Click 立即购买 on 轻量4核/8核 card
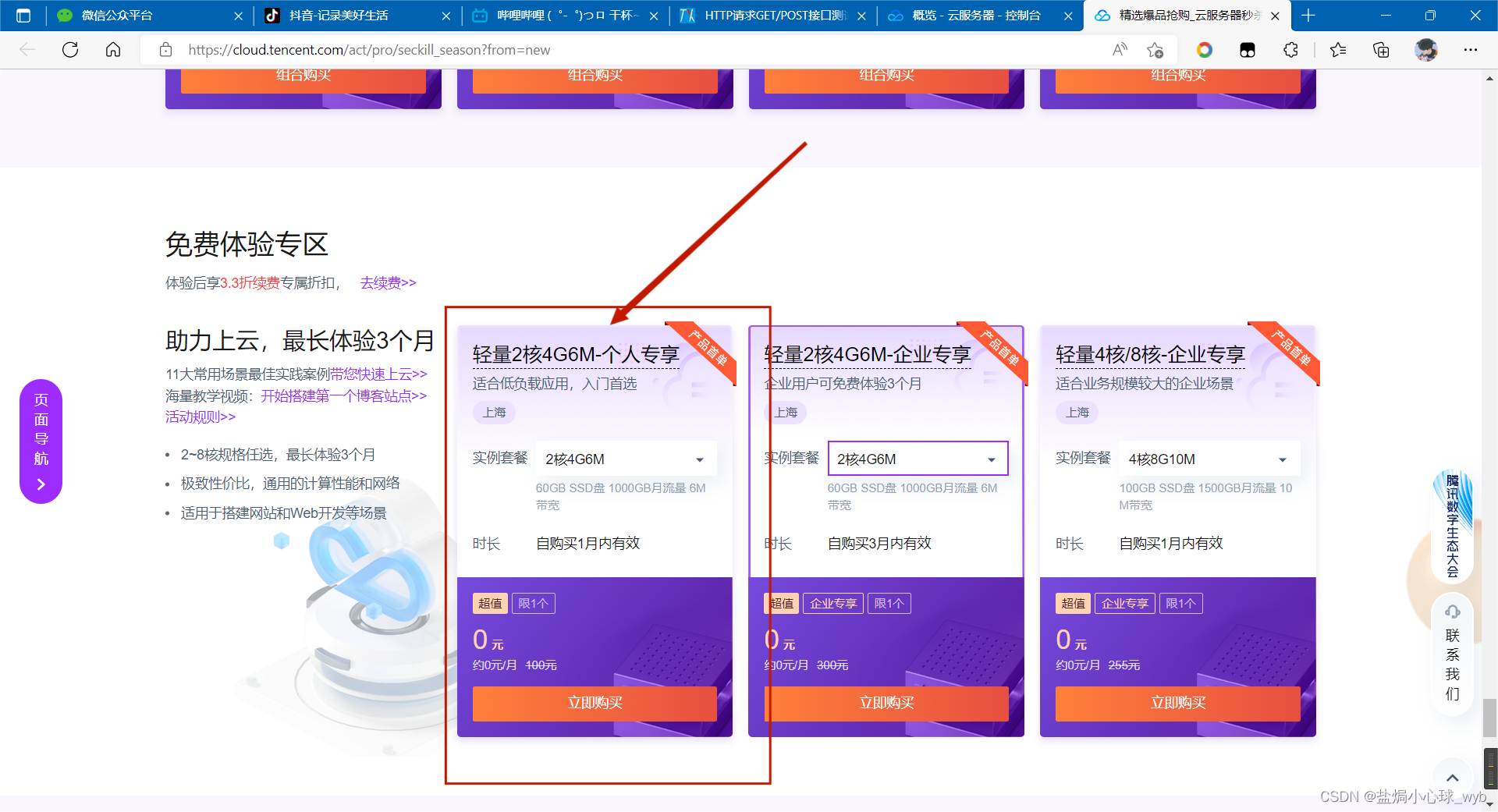Screen dimensions: 1498x812 point(1178,703)
